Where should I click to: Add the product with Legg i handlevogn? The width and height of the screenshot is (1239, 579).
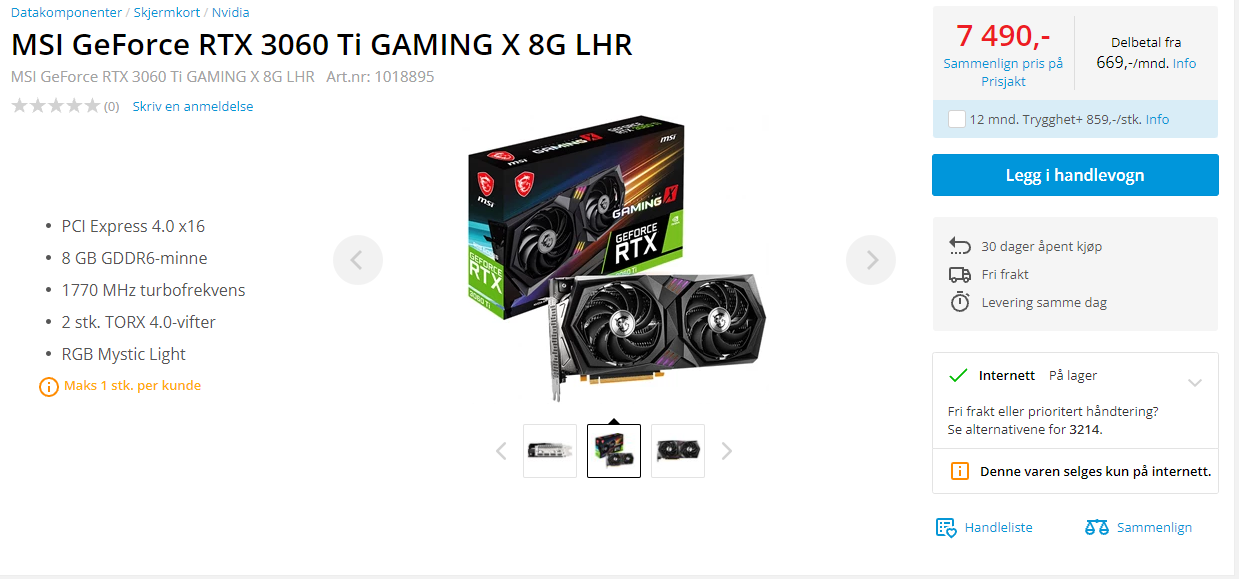(1075, 175)
